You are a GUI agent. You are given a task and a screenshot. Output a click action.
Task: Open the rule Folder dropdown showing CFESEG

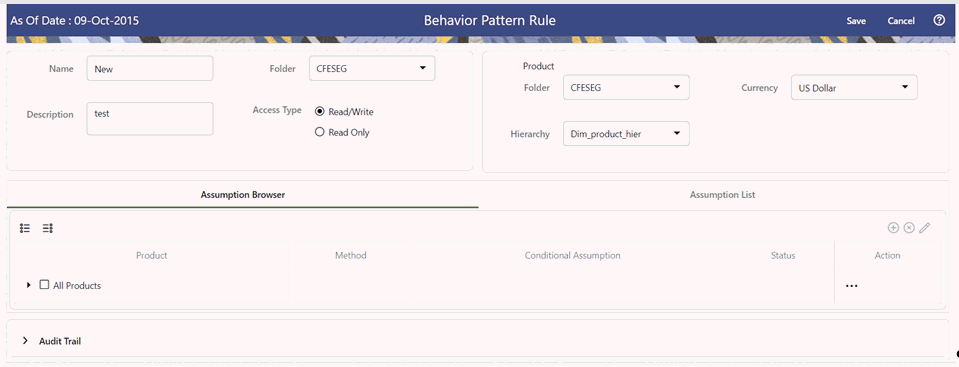pyautogui.click(x=372, y=69)
